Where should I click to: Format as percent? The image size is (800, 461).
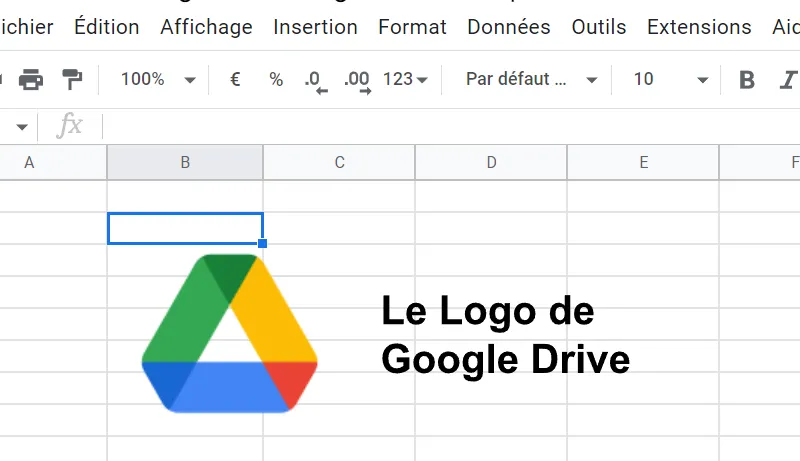276,79
